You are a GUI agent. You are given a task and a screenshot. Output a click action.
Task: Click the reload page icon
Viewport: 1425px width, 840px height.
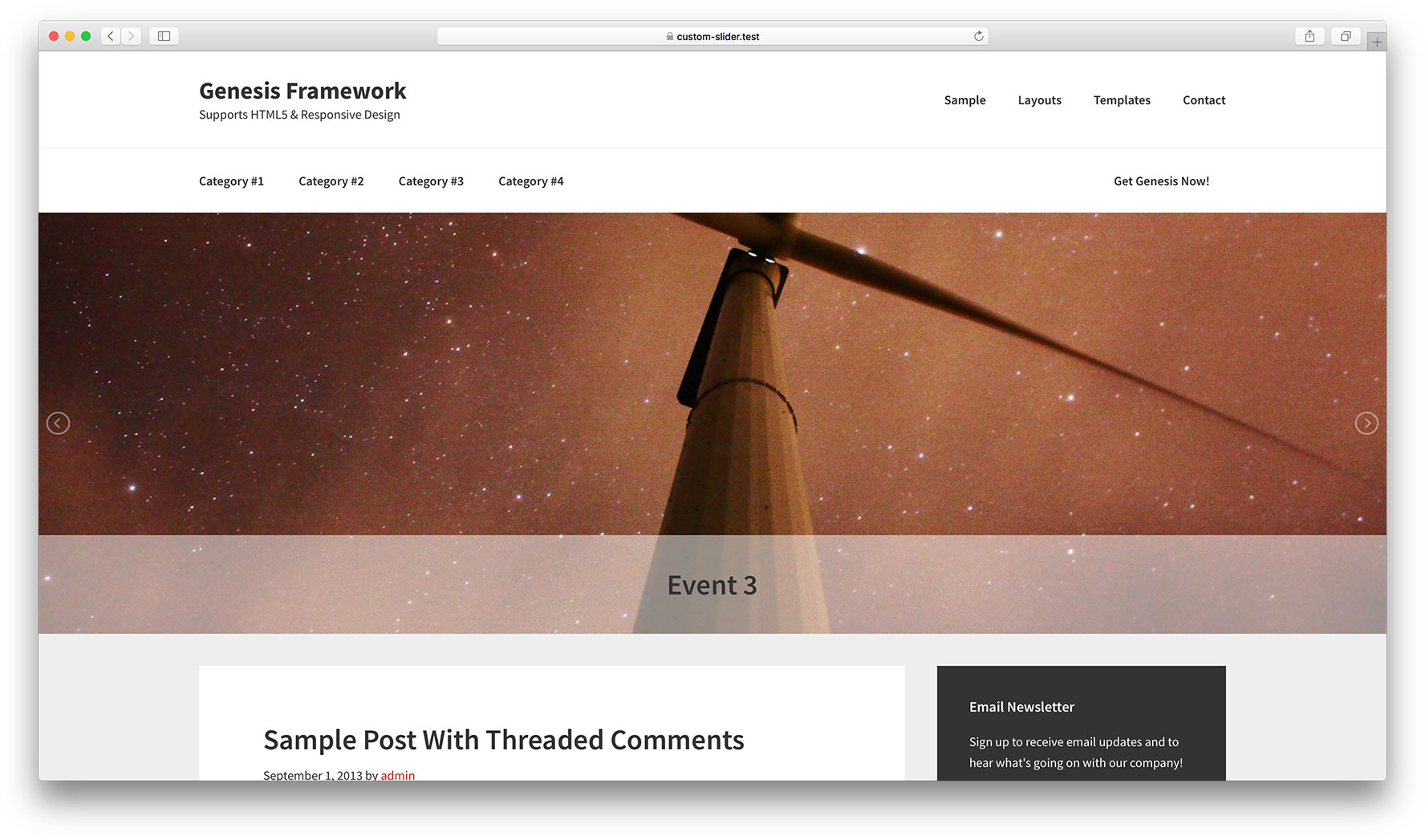click(977, 35)
